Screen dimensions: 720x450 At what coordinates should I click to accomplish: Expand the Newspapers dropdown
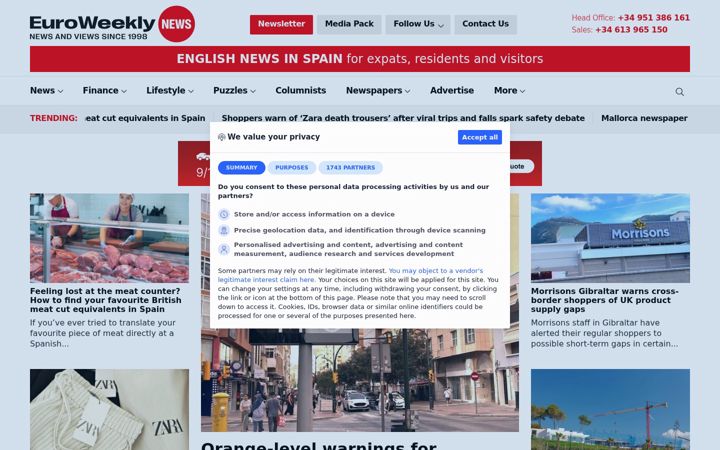378,90
